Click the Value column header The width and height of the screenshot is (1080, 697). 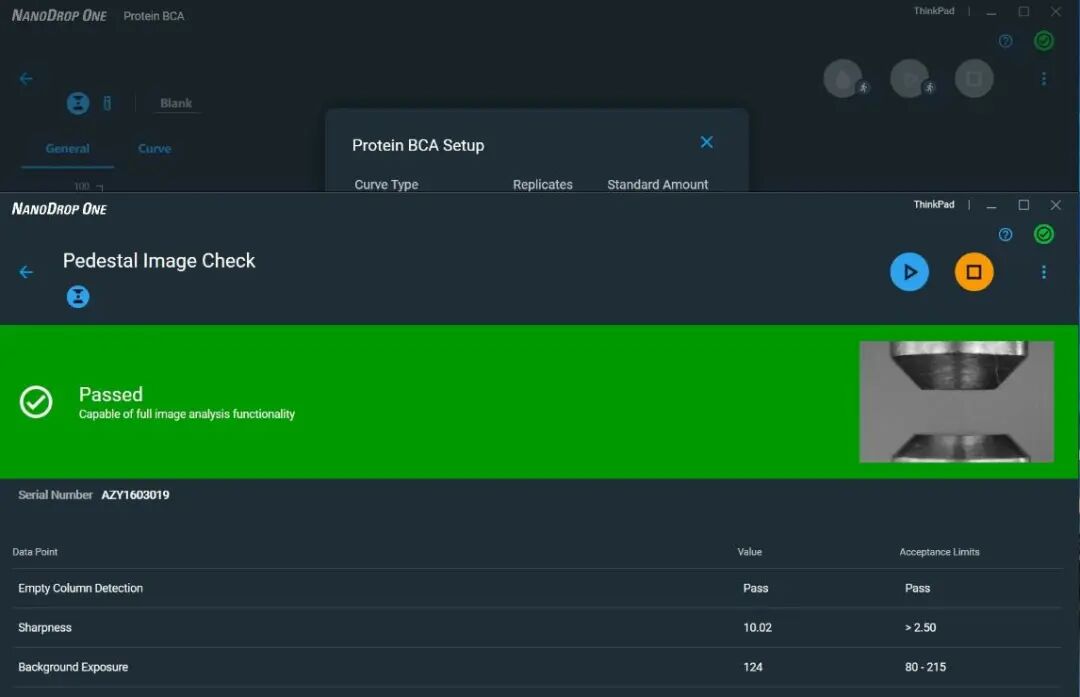[749, 552]
